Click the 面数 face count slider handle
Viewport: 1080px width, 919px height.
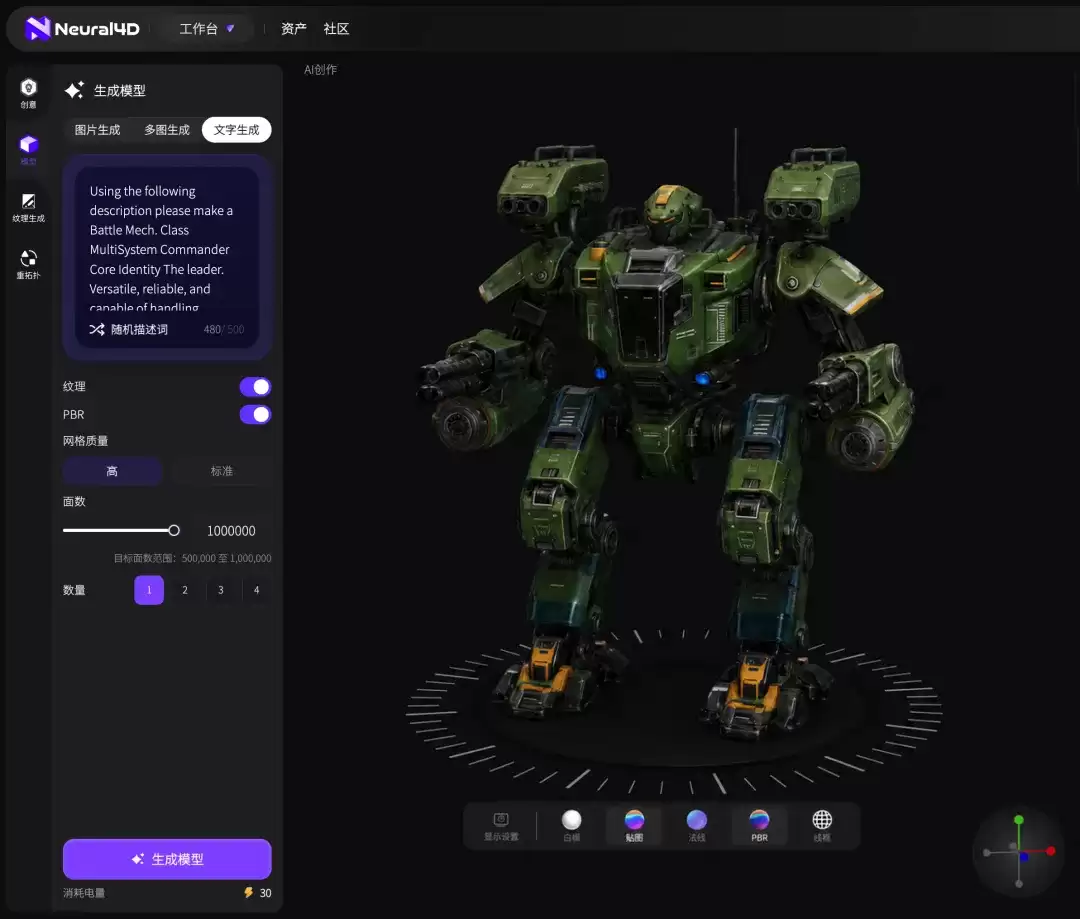click(174, 530)
